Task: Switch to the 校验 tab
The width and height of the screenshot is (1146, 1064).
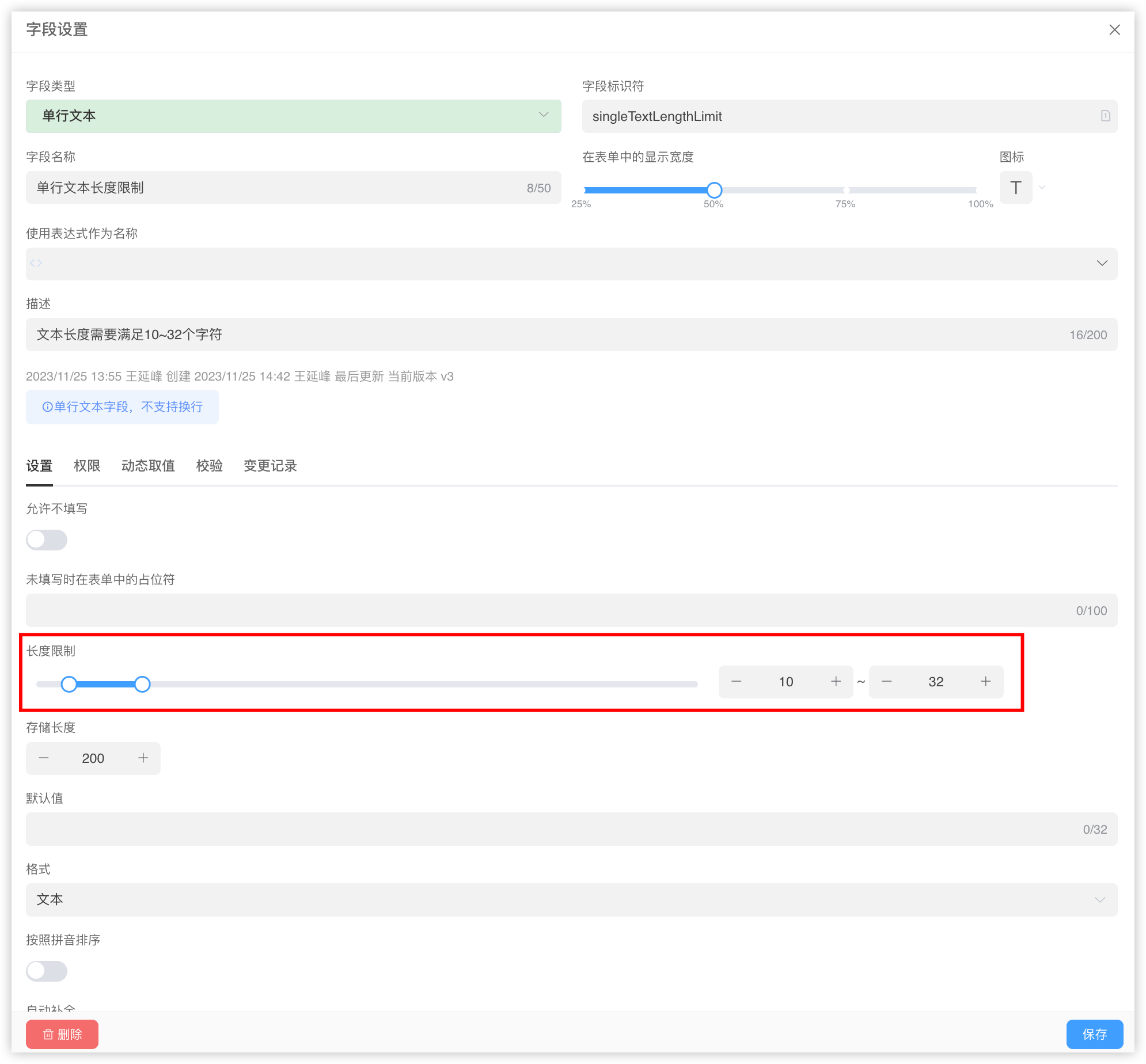Action: click(209, 466)
